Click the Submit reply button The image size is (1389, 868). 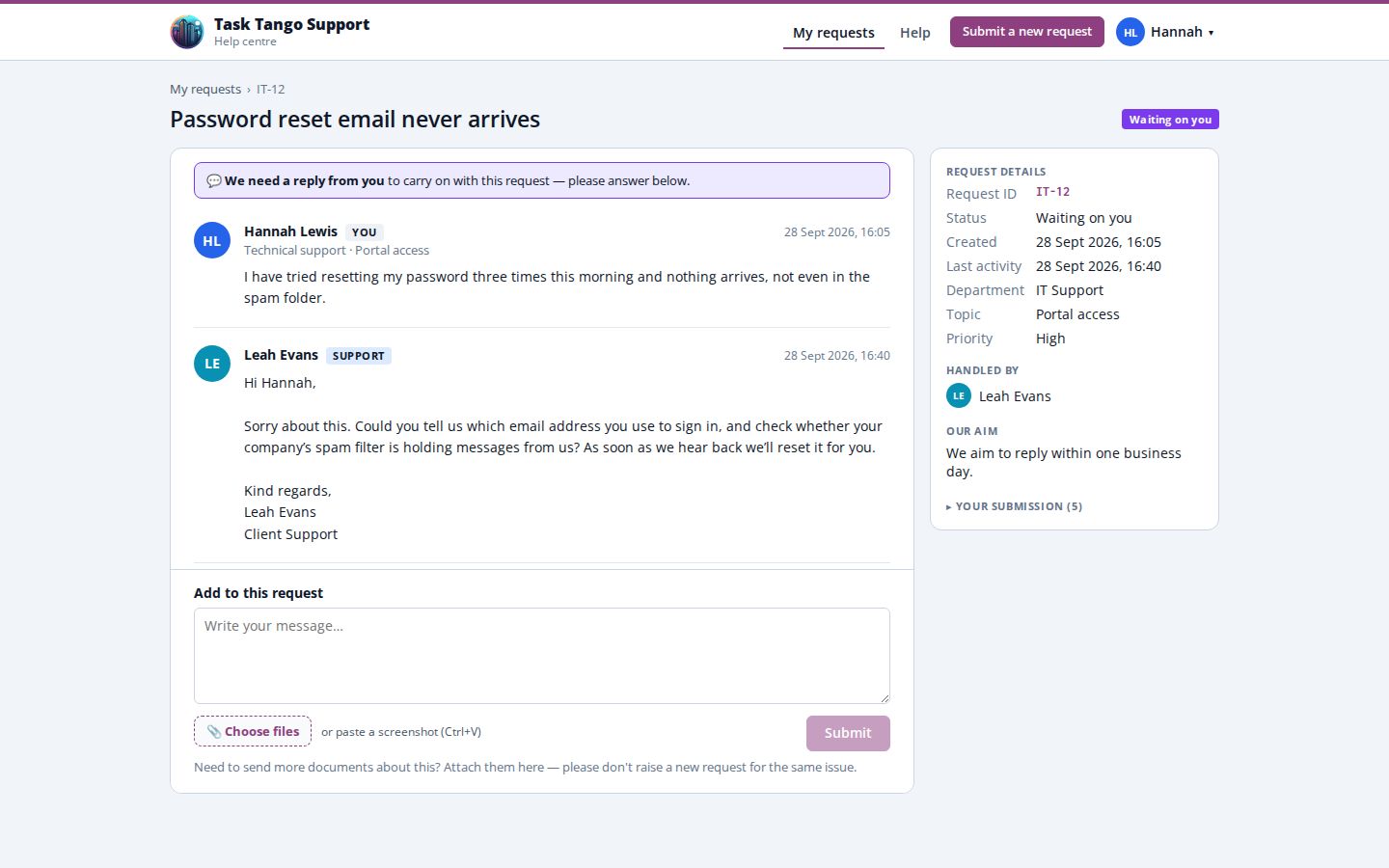click(848, 733)
